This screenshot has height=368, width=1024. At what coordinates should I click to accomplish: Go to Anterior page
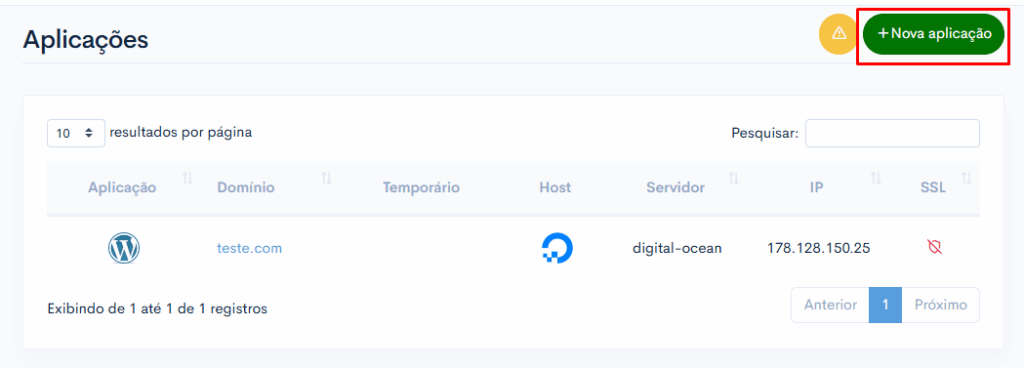(830, 305)
